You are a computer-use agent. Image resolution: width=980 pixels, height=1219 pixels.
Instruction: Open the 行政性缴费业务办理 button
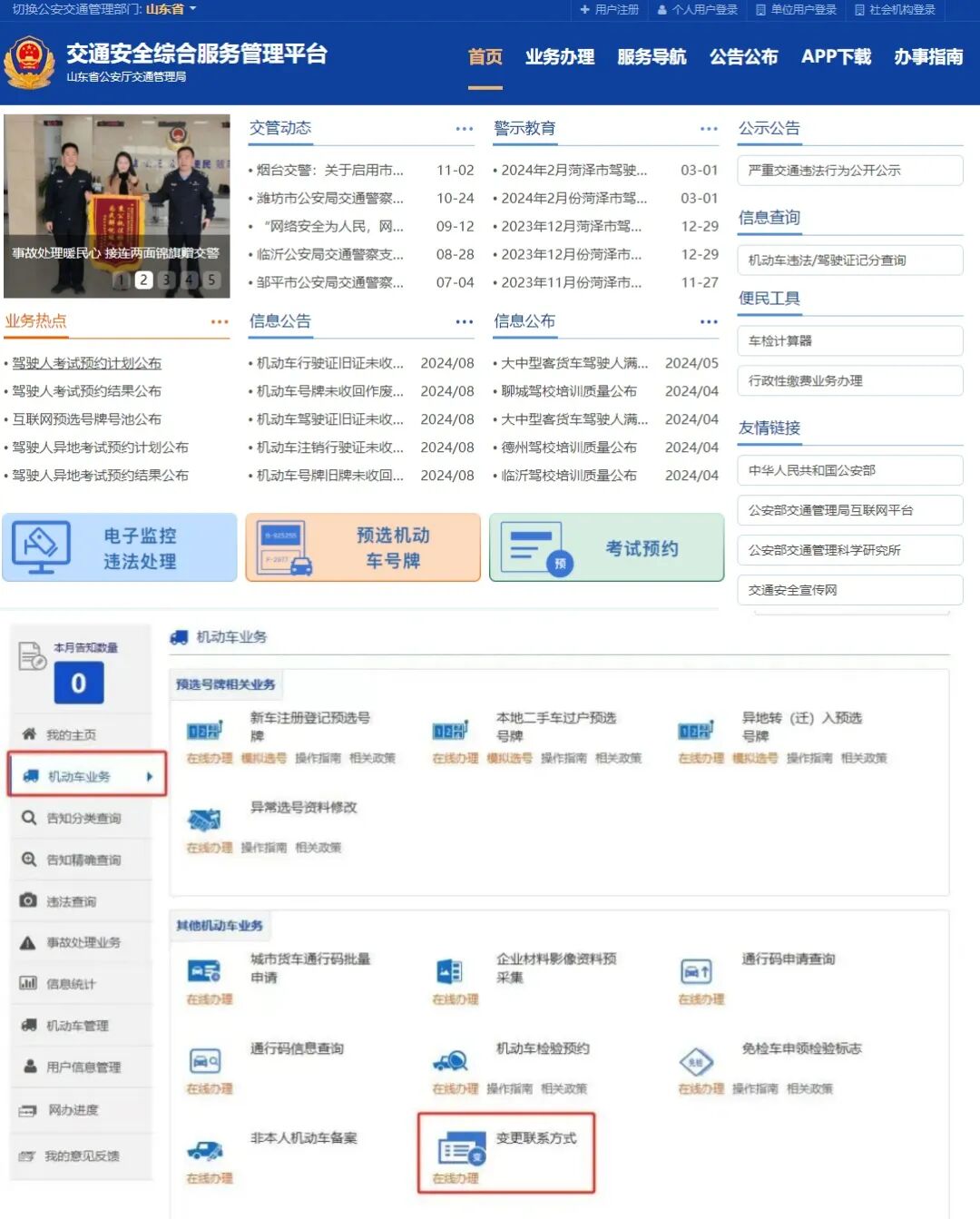(x=850, y=380)
